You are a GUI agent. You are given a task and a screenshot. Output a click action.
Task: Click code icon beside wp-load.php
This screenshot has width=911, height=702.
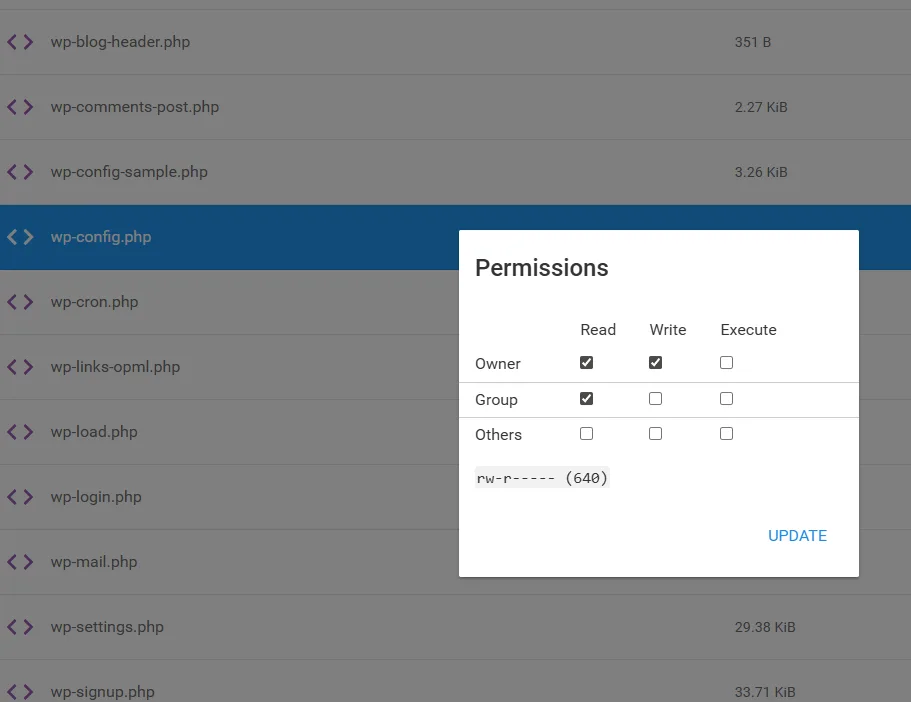(x=20, y=432)
